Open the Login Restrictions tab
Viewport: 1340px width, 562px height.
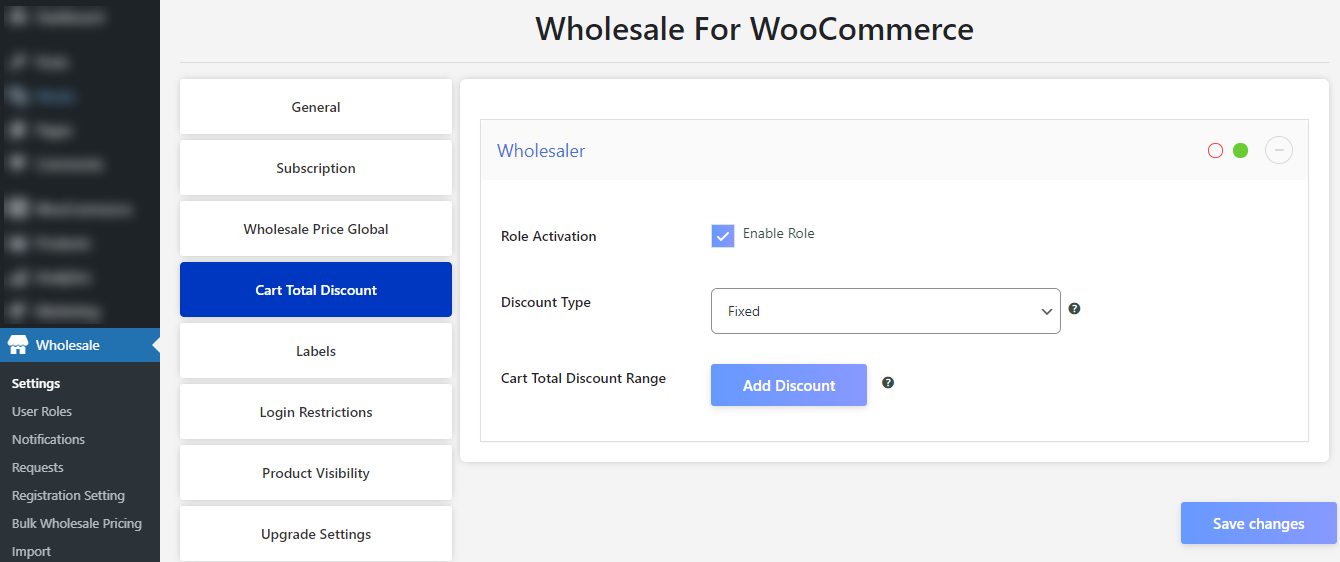tap(316, 412)
